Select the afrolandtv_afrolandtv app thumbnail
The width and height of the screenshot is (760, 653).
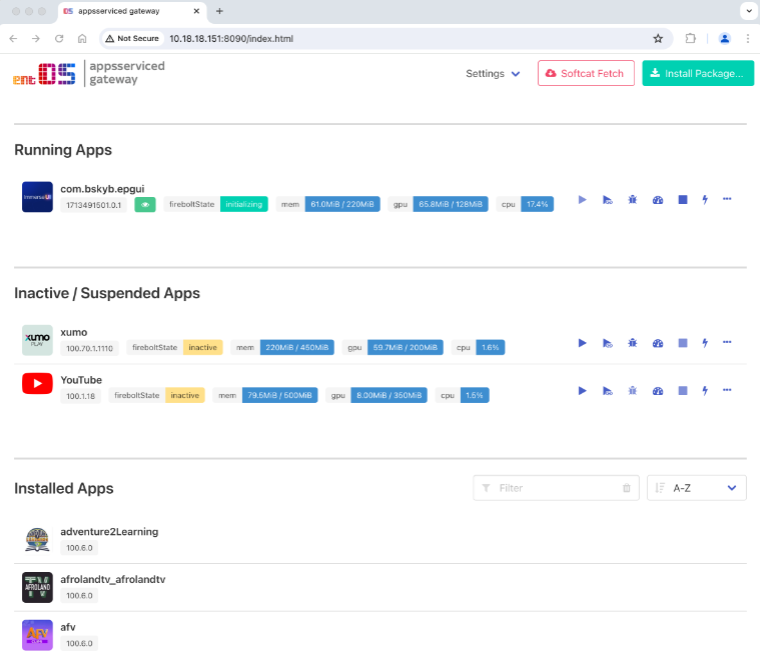pos(37,588)
